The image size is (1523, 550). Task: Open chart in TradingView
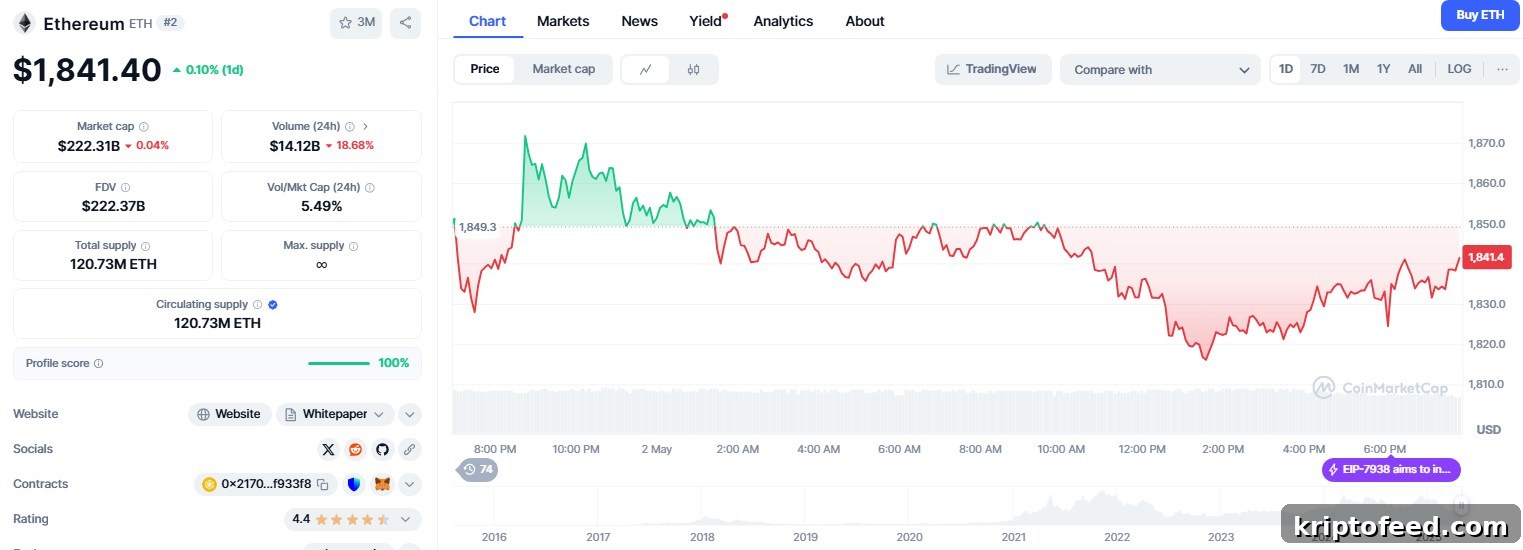click(993, 69)
